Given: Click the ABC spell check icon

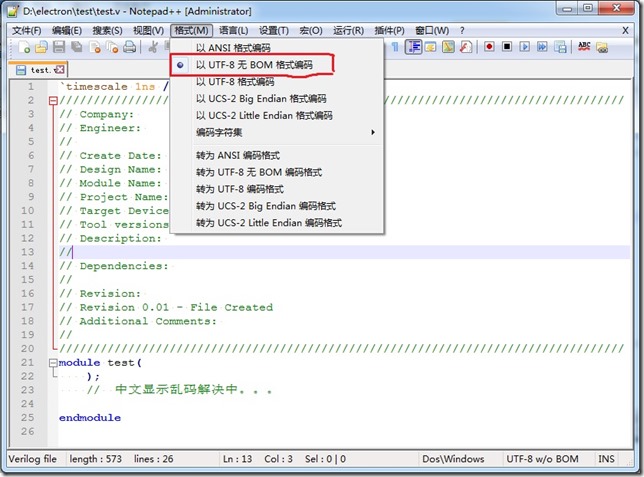Looking at the screenshot, I should point(585,47).
